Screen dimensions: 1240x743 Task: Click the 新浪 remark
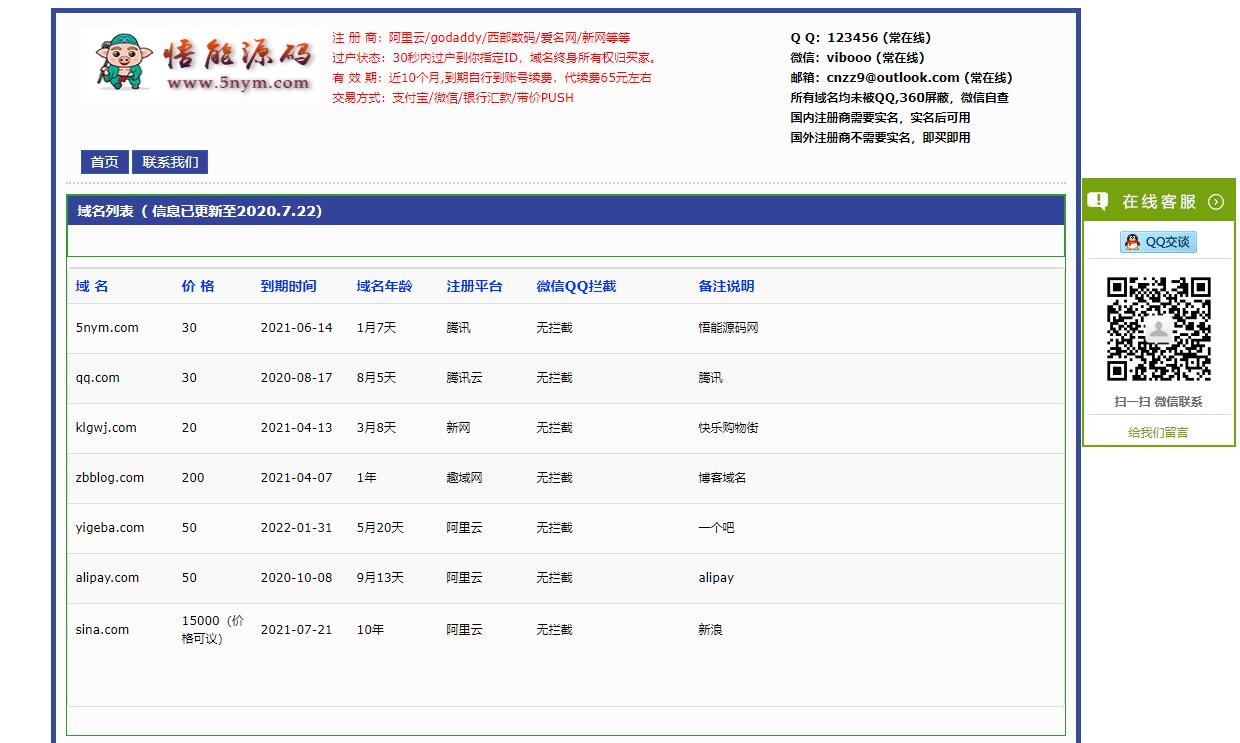[x=710, y=630]
